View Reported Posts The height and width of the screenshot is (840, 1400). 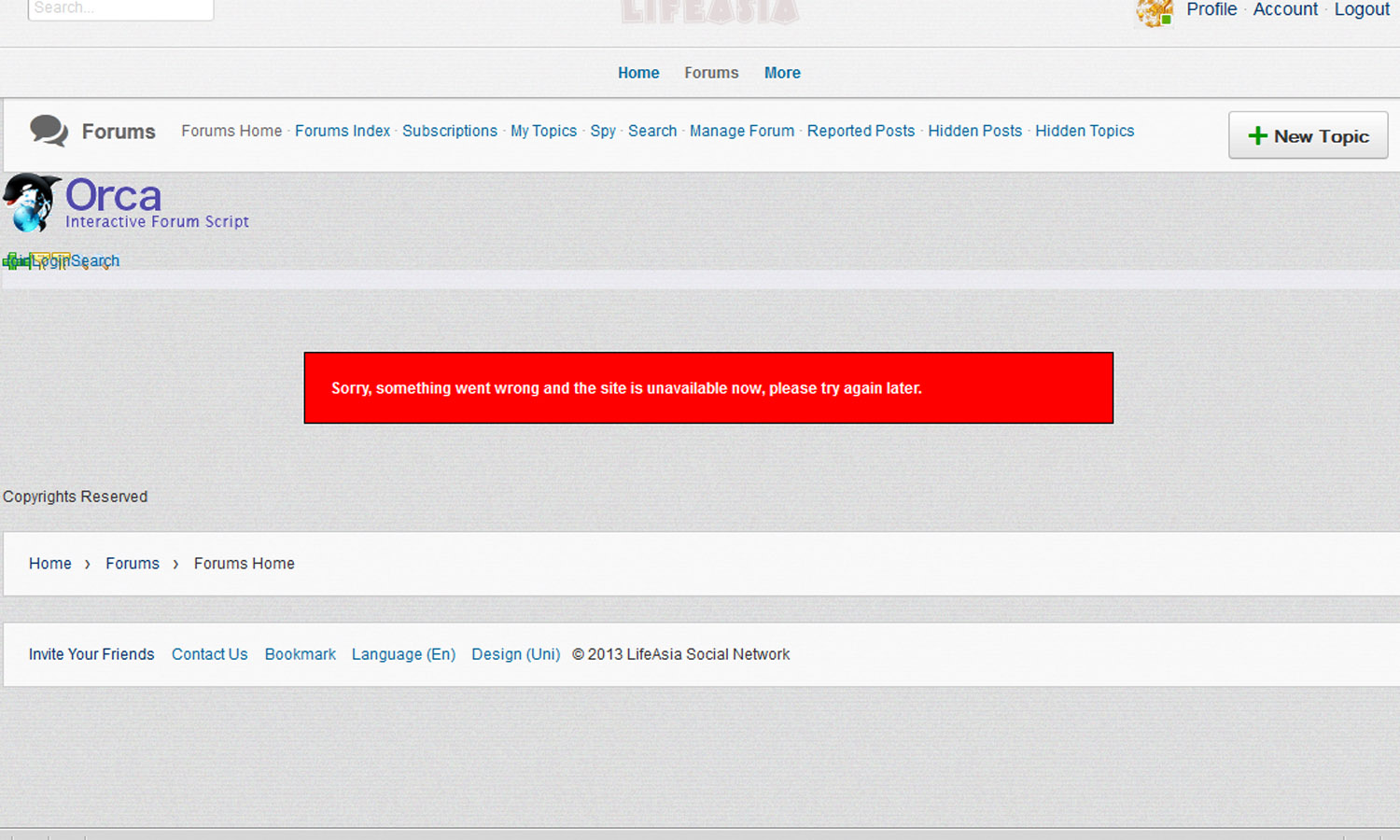(861, 131)
